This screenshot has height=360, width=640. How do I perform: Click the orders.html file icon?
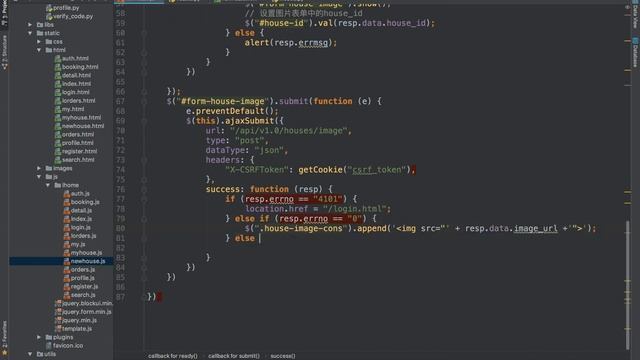click(x=58, y=134)
